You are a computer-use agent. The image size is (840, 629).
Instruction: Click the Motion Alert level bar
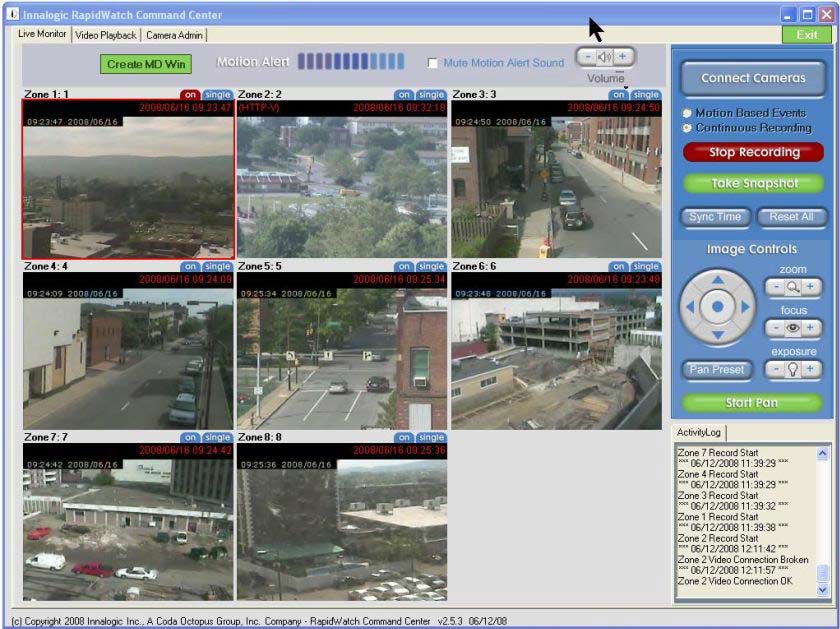point(350,62)
